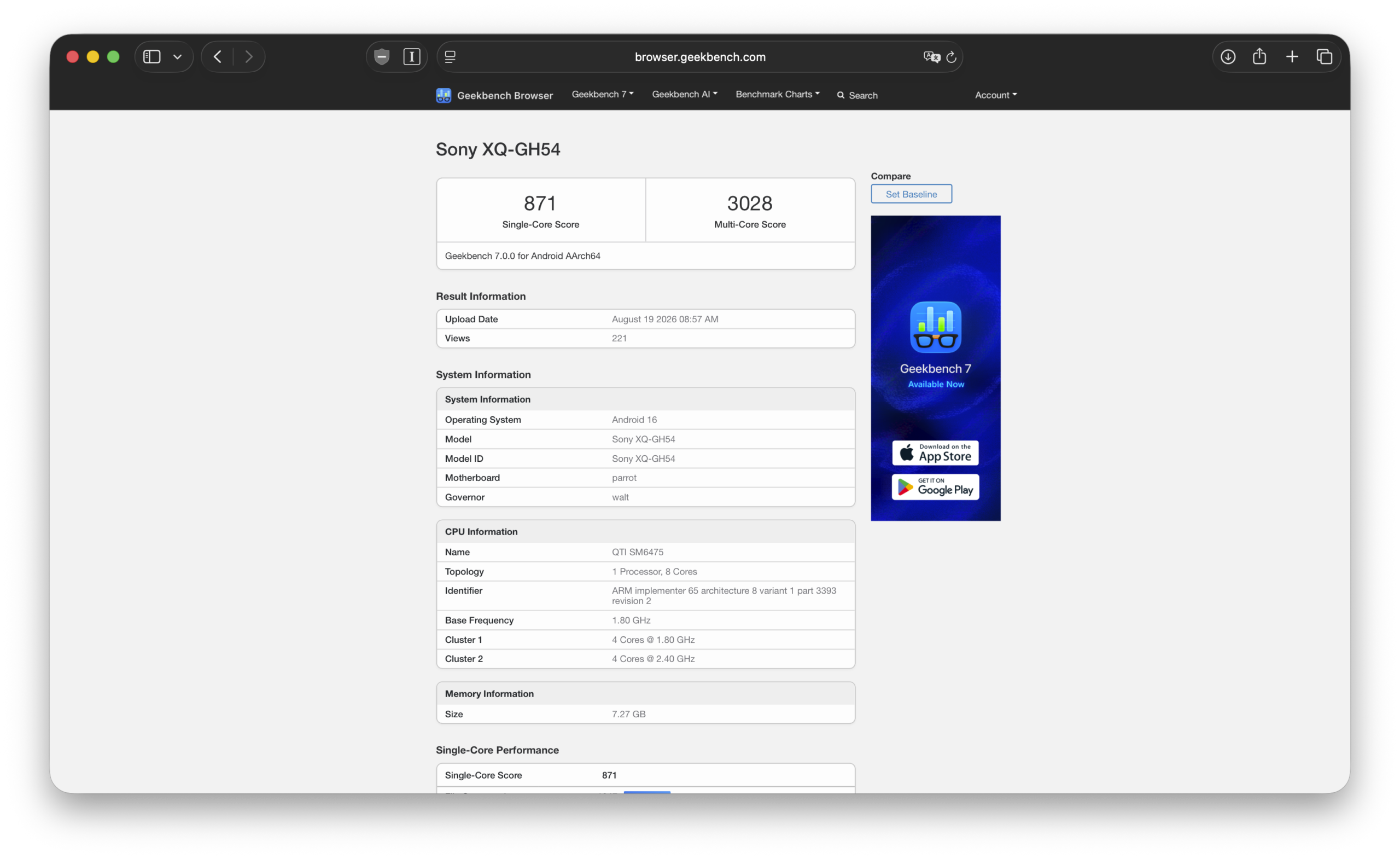Click the Geekbench logo icon
1400x859 pixels.
click(444, 96)
